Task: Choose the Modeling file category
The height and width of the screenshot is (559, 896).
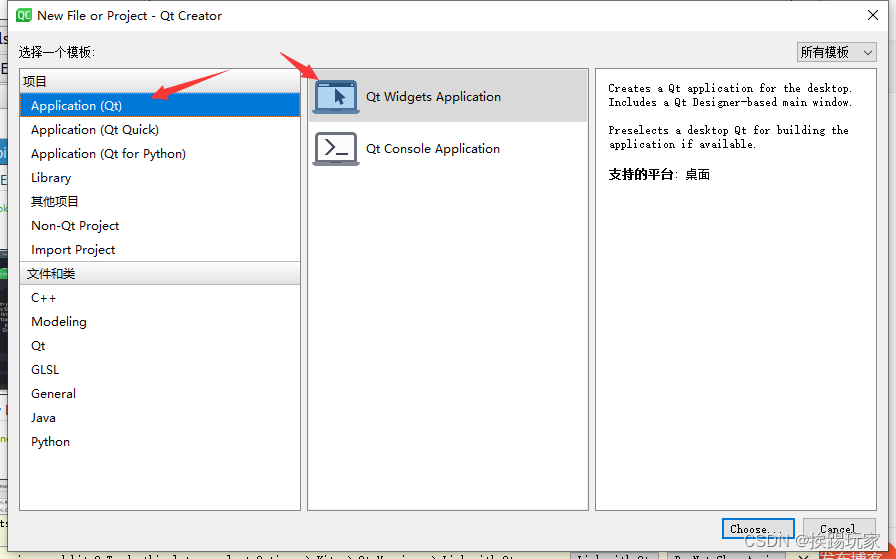Action: tap(160, 322)
